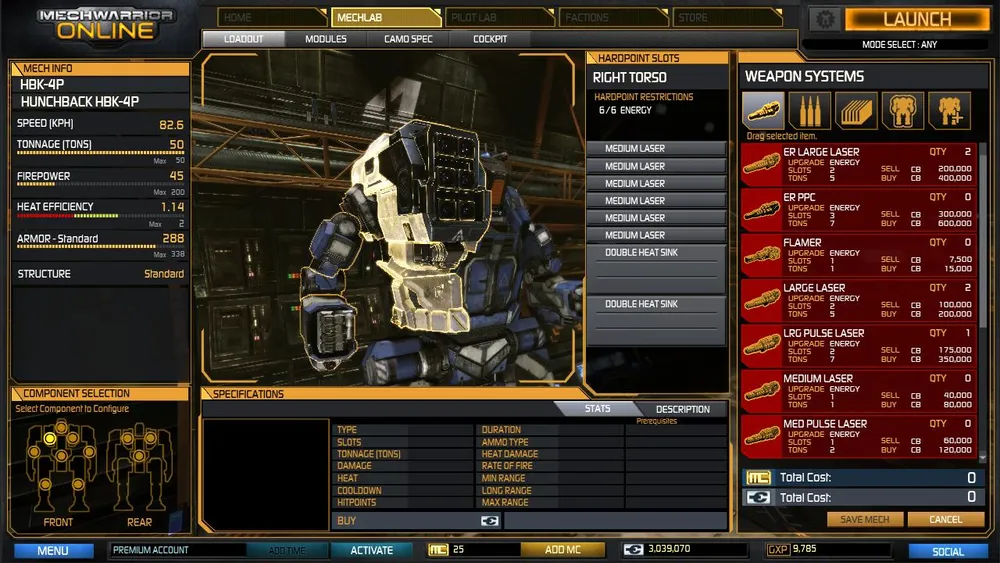Click the Add Time button
Screen dimensions: 1000x563
click(287, 550)
